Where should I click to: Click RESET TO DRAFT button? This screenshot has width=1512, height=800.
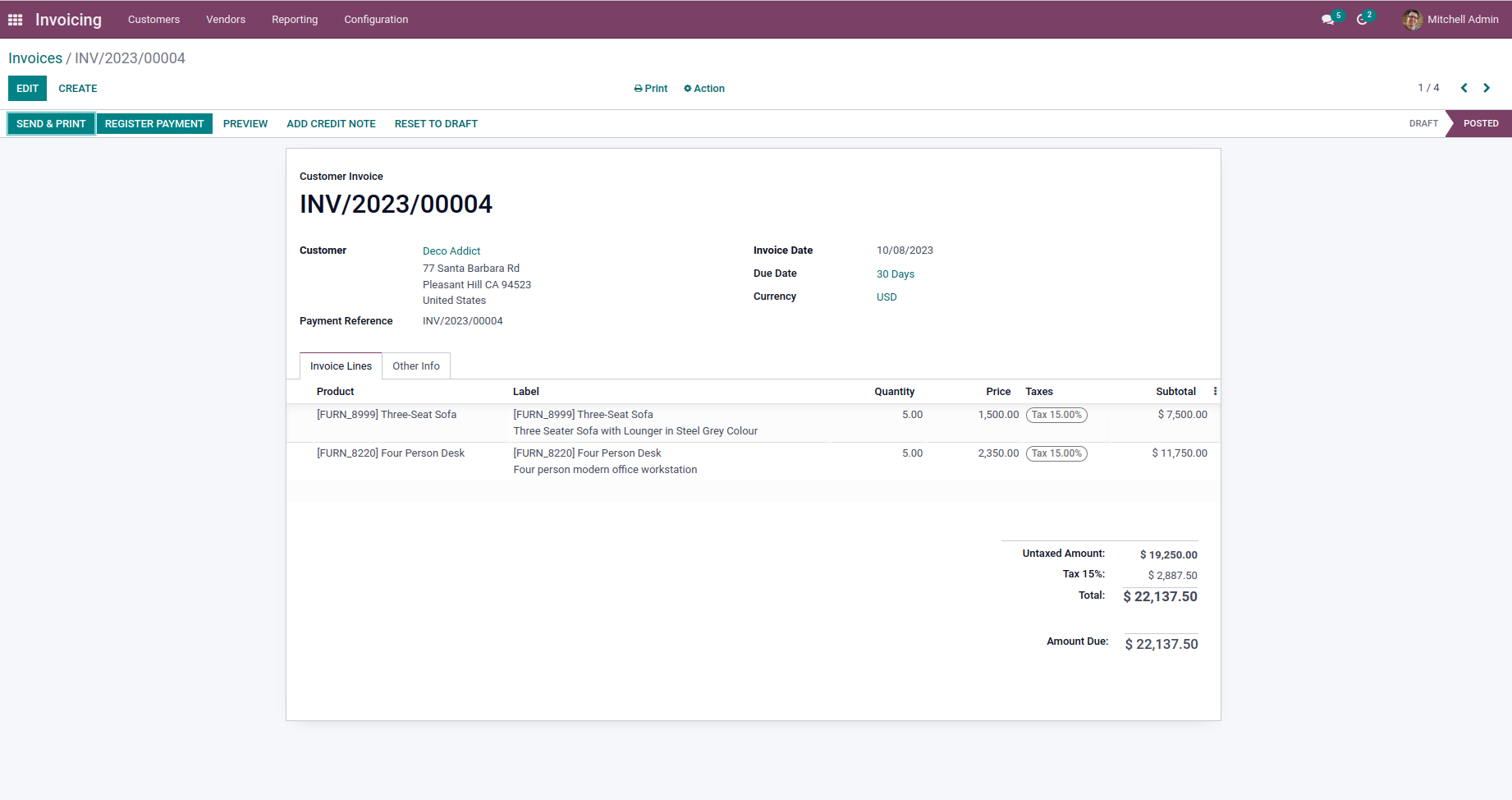click(436, 124)
